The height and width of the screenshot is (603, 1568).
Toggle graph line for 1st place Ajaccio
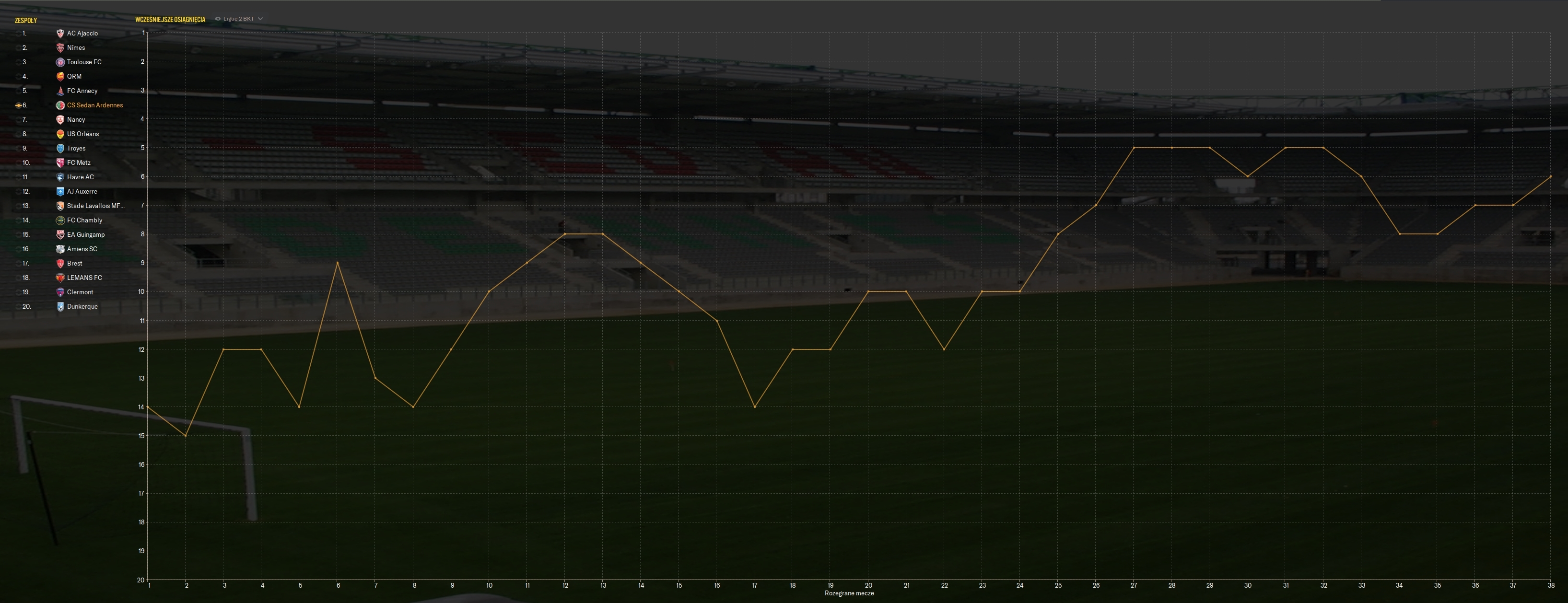[x=19, y=34]
